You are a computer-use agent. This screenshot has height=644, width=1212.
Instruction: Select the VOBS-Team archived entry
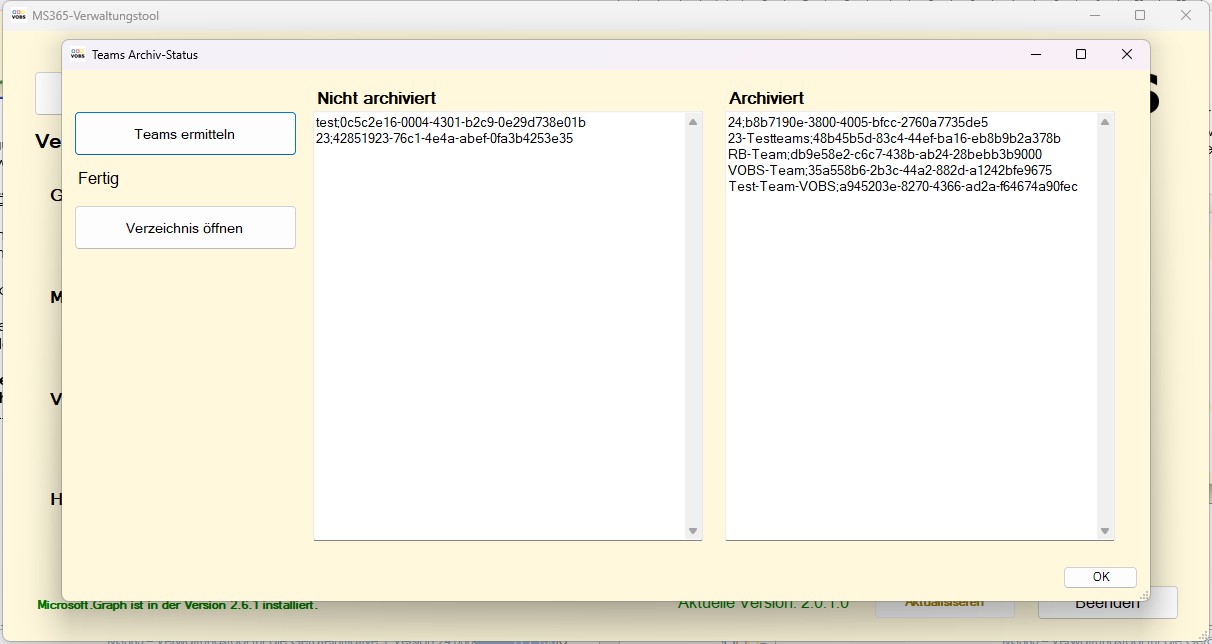pyautogui.click(x=890, y=171)
